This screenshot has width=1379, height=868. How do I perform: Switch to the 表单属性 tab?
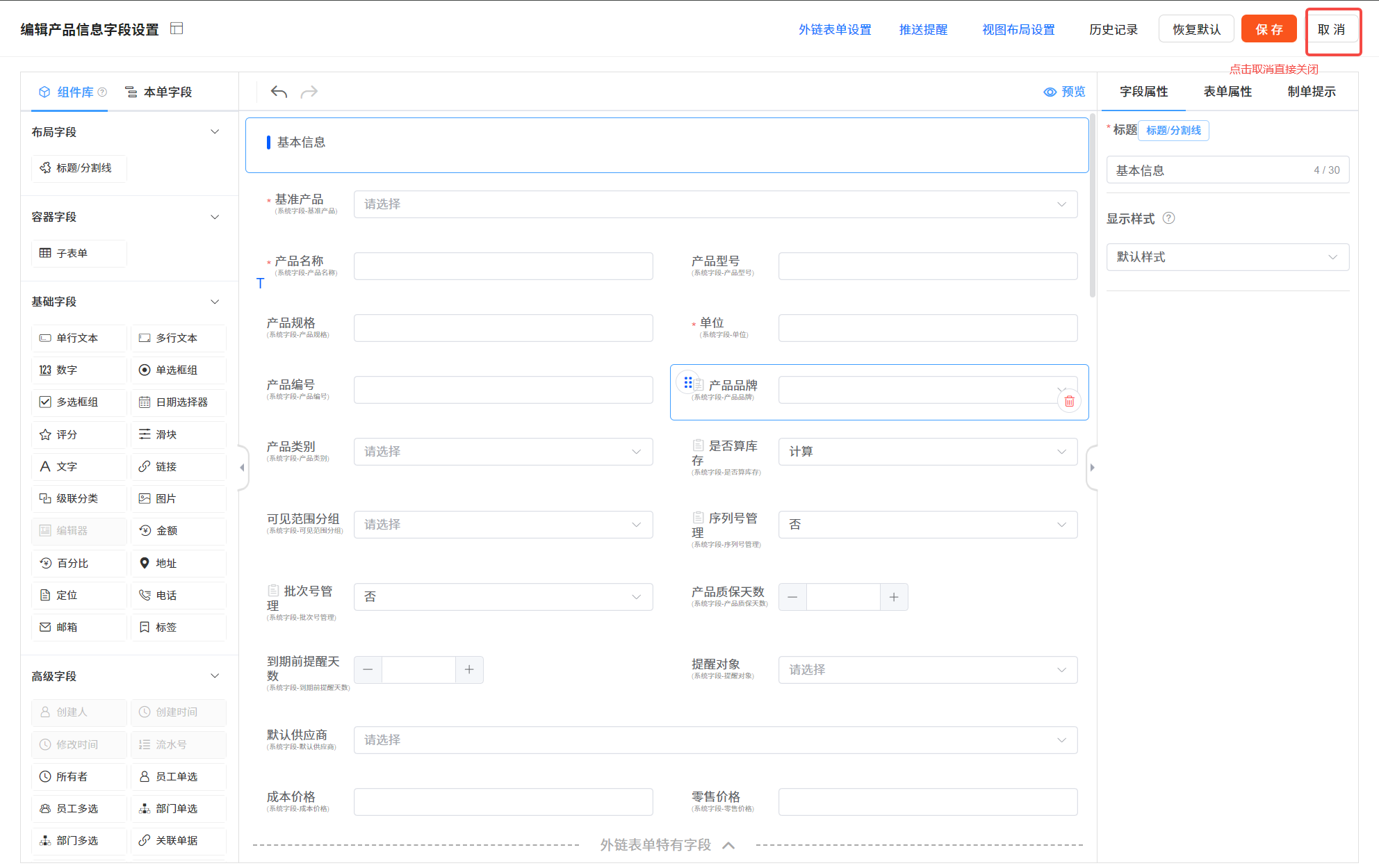point(1227,92)
